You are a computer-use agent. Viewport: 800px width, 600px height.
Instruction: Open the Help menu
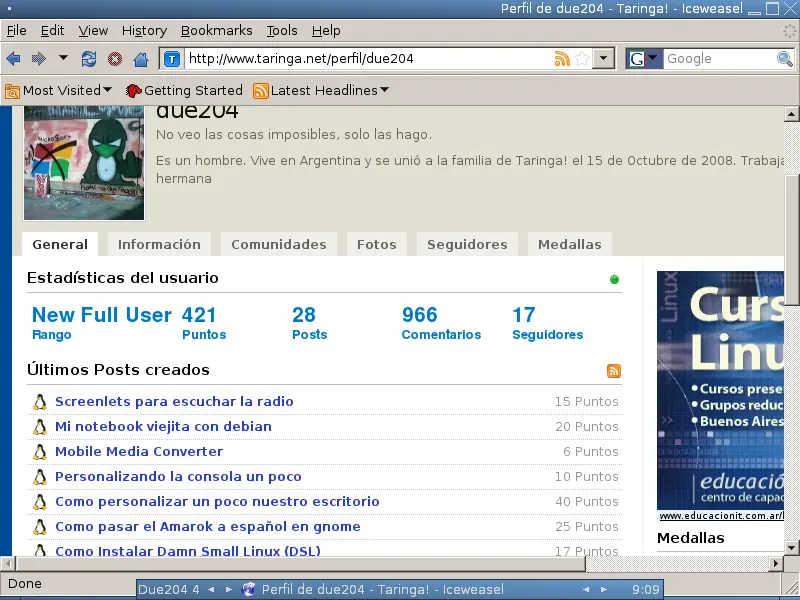[x=326, y=31]
